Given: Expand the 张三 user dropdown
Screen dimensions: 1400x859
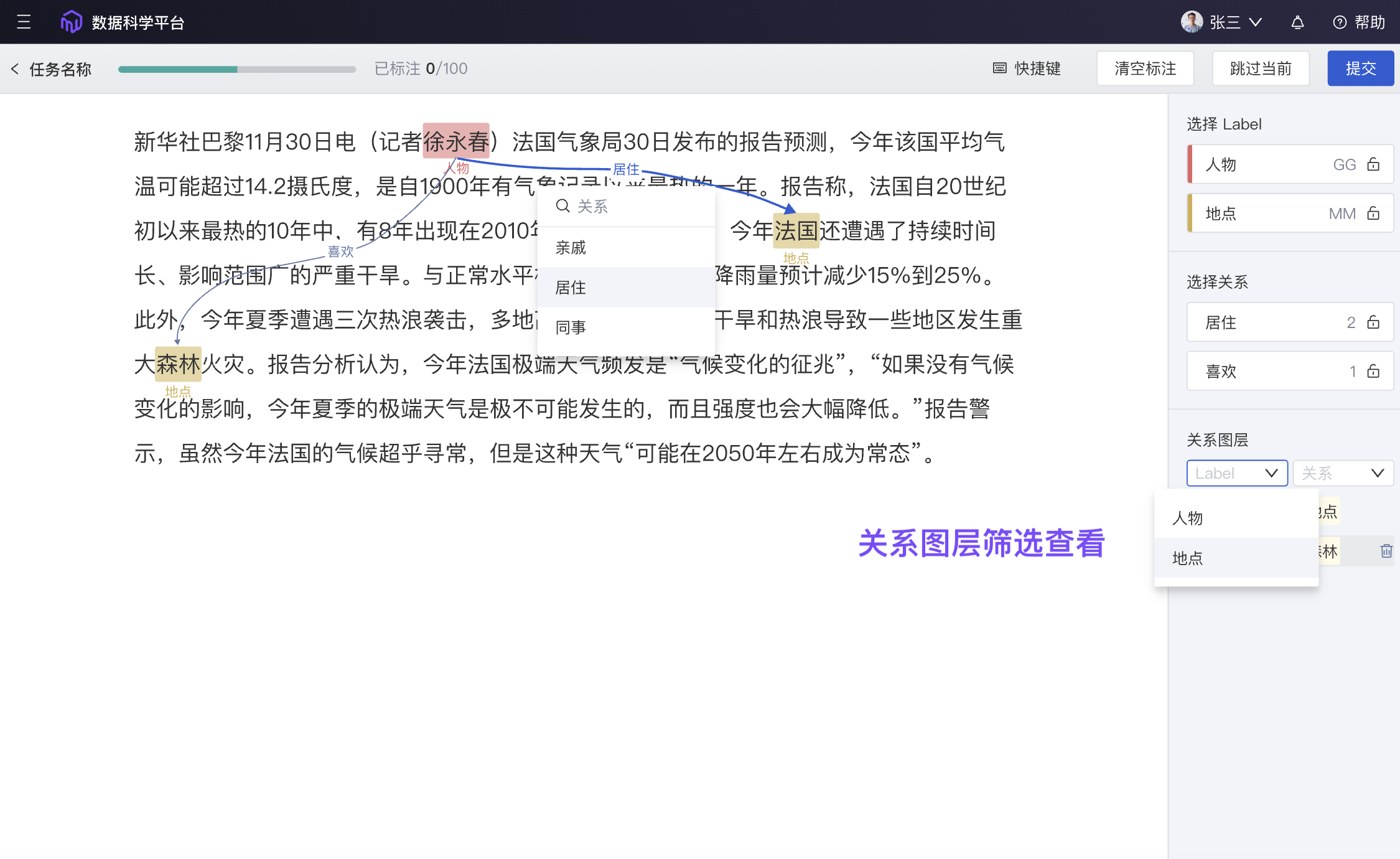Looking at the screenshot, I should [1256, 22].
